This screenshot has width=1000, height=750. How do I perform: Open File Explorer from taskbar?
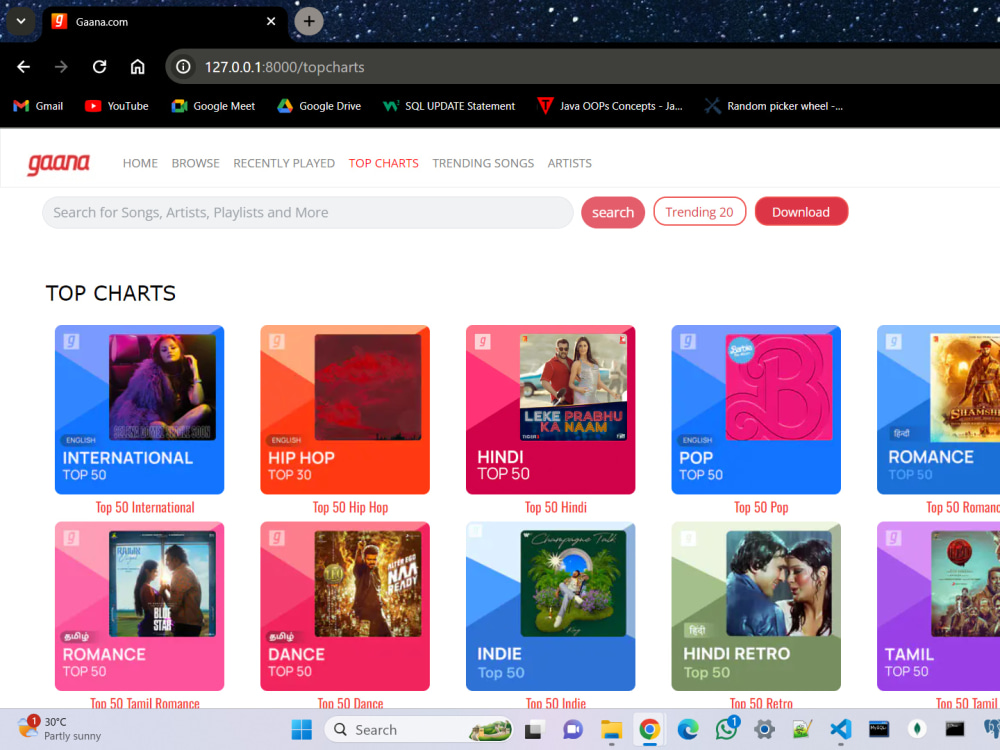611,730
